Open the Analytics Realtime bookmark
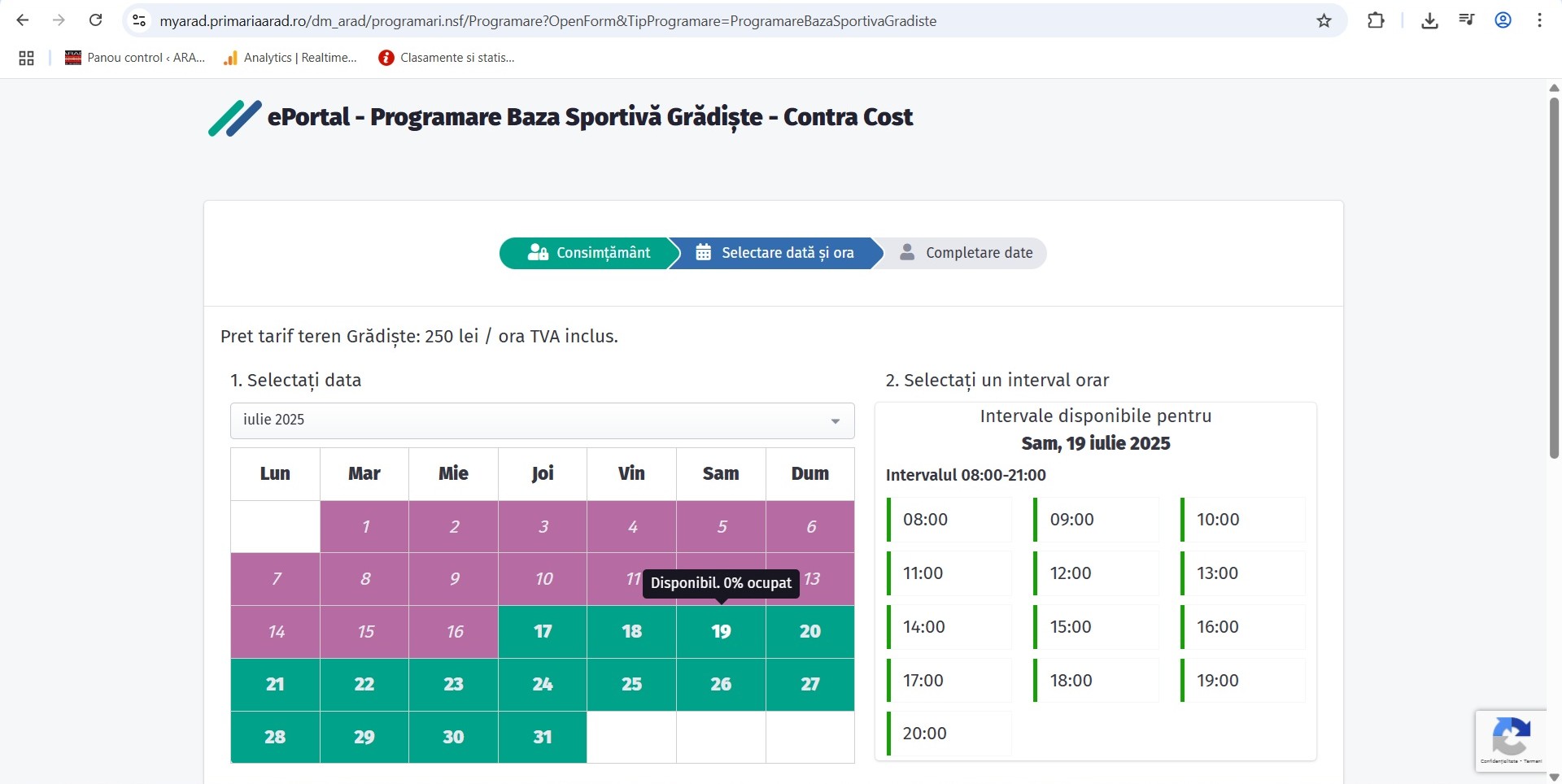Screen dimensions: 1562x784 [x=290, y=58]
